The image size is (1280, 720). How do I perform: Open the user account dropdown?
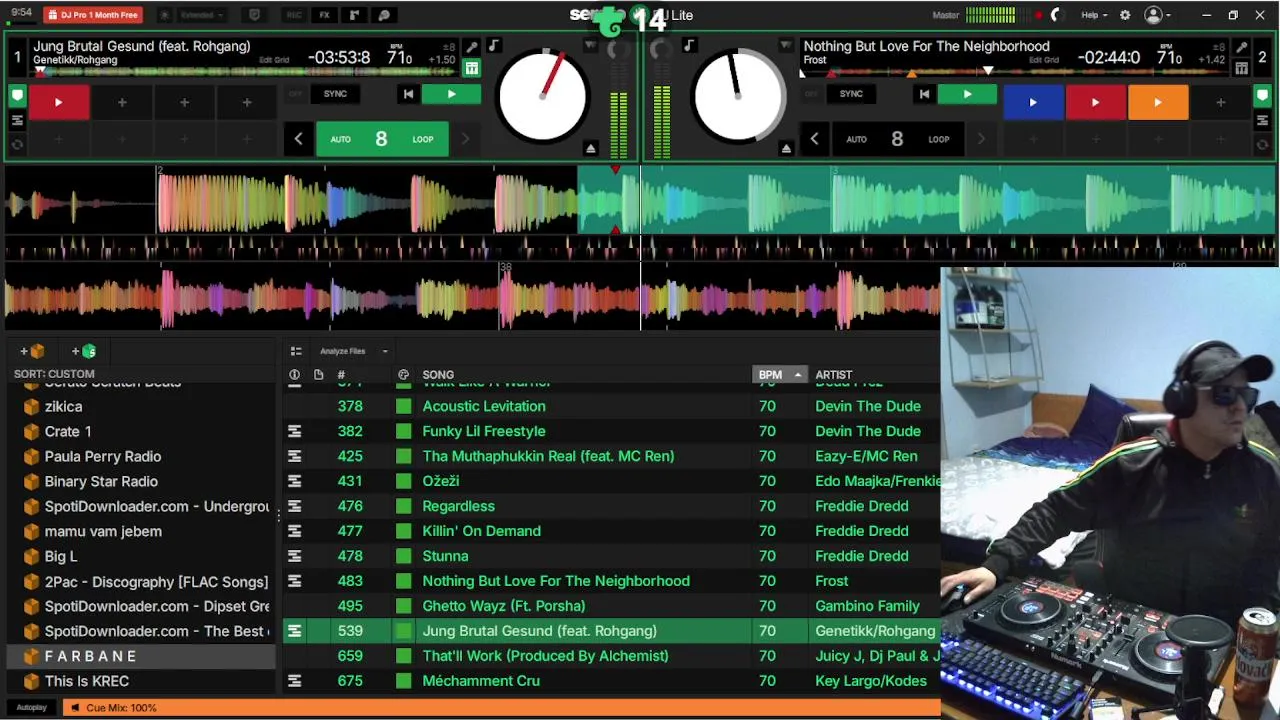[x=1158, y=15]
